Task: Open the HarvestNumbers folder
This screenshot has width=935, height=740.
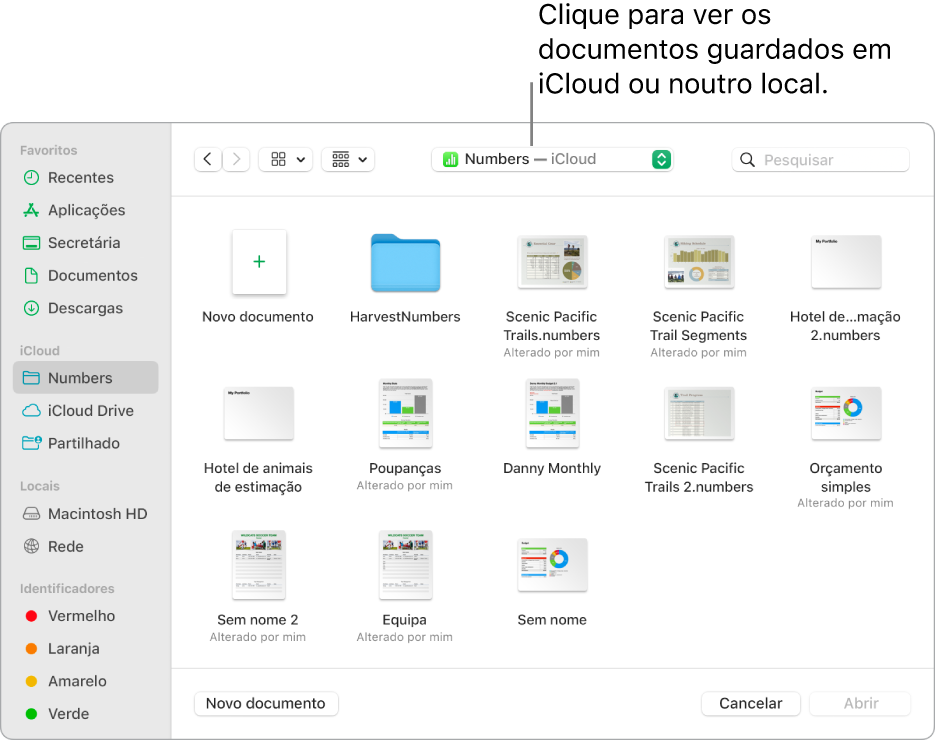Action: point(405,263)
